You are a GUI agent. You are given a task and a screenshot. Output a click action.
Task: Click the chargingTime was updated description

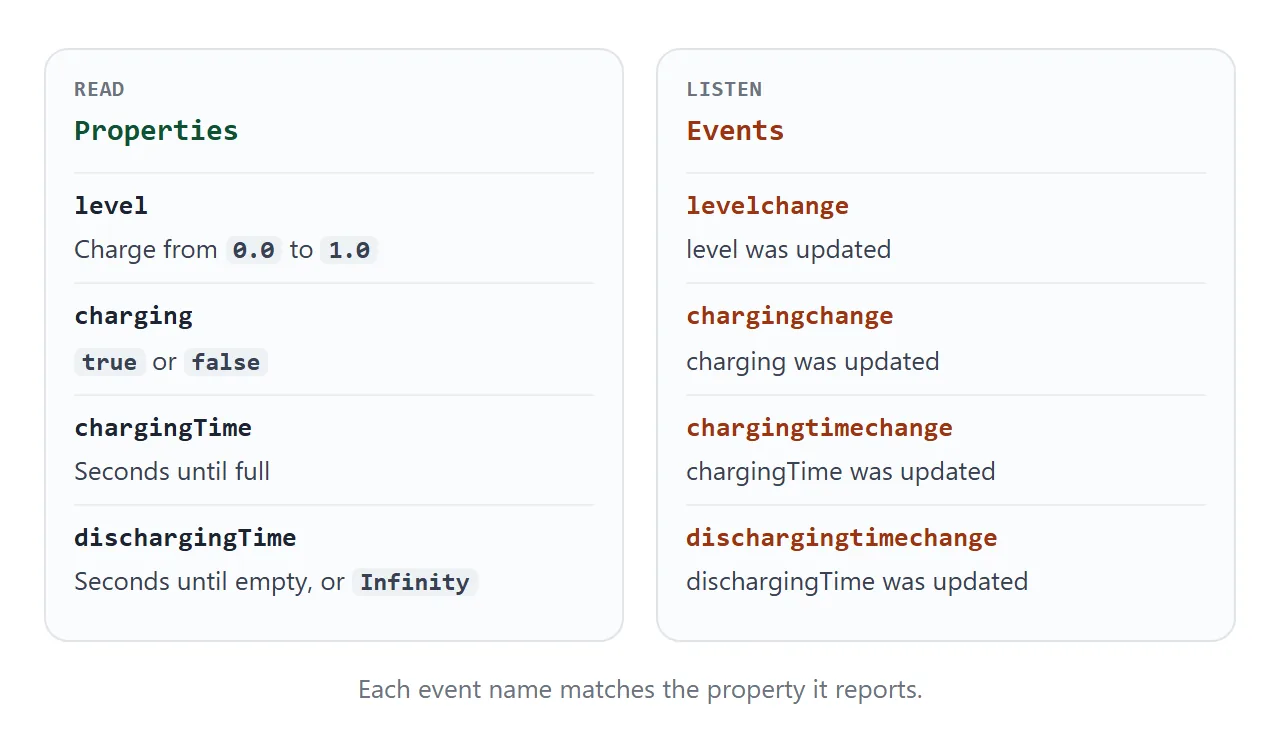840,471
